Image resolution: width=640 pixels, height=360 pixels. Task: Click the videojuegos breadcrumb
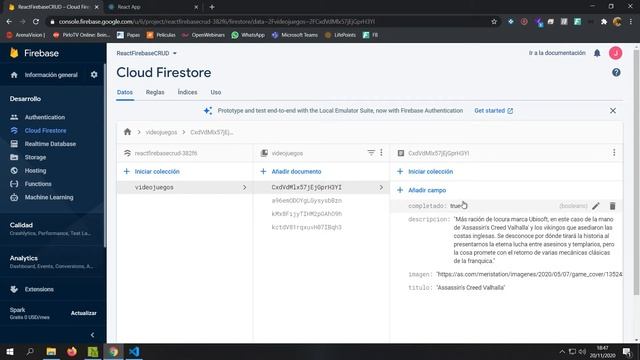tap(161, 132)
